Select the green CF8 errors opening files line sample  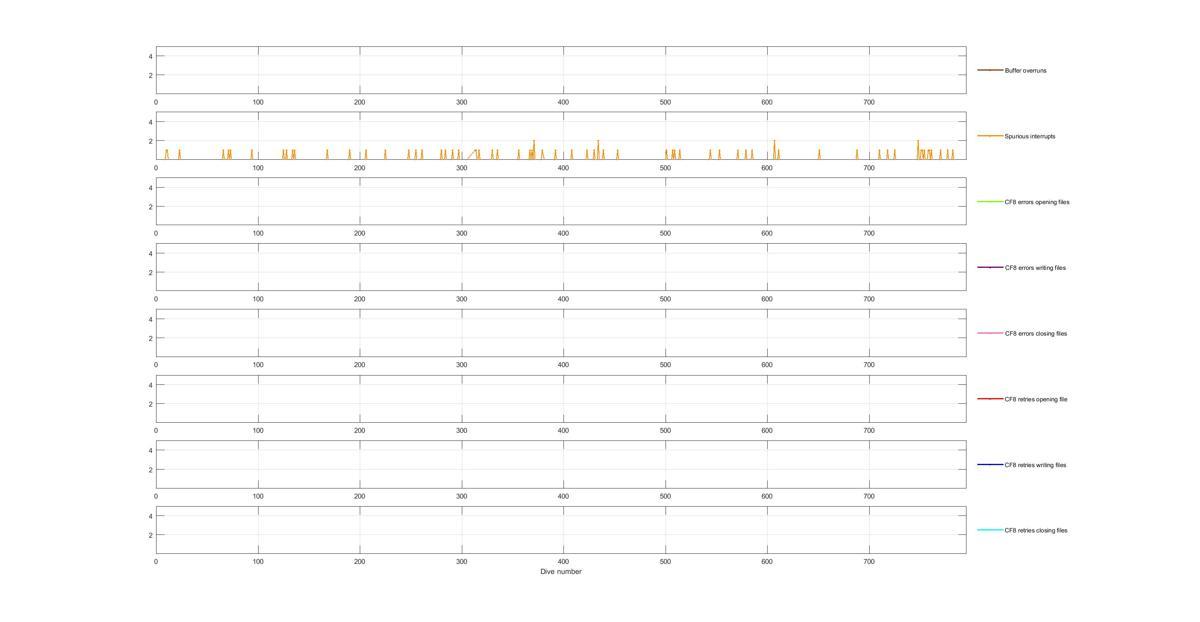(990, 202)
